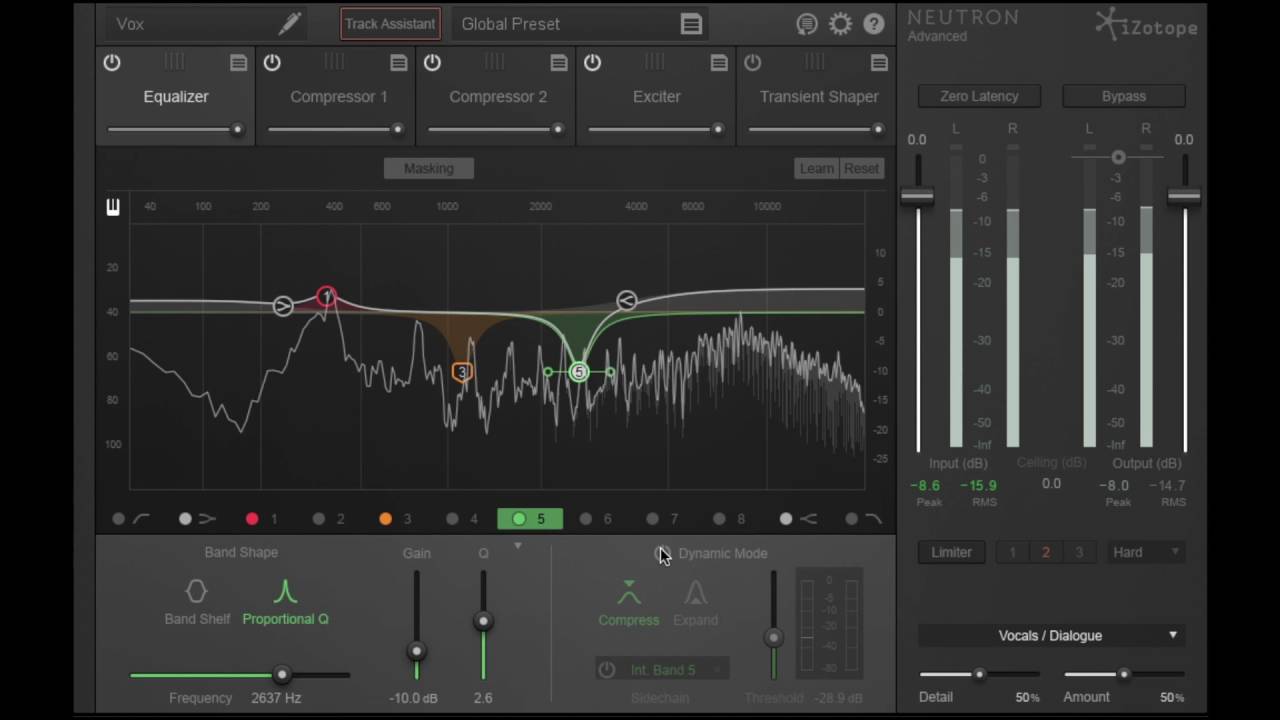
Task: Click the Reset button
Action: click(x=862, y=168)
